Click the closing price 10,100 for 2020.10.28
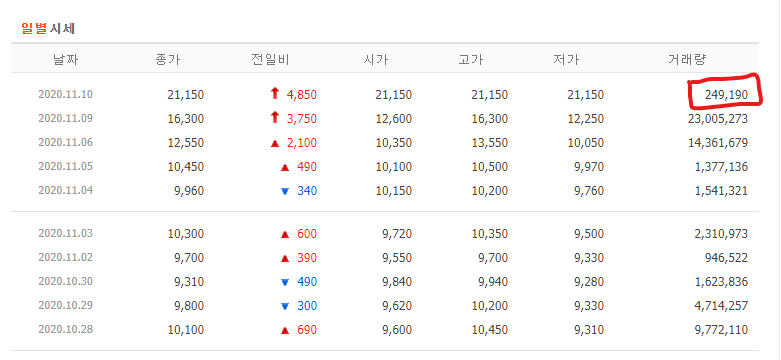781x360 pixels. (186, 329)
